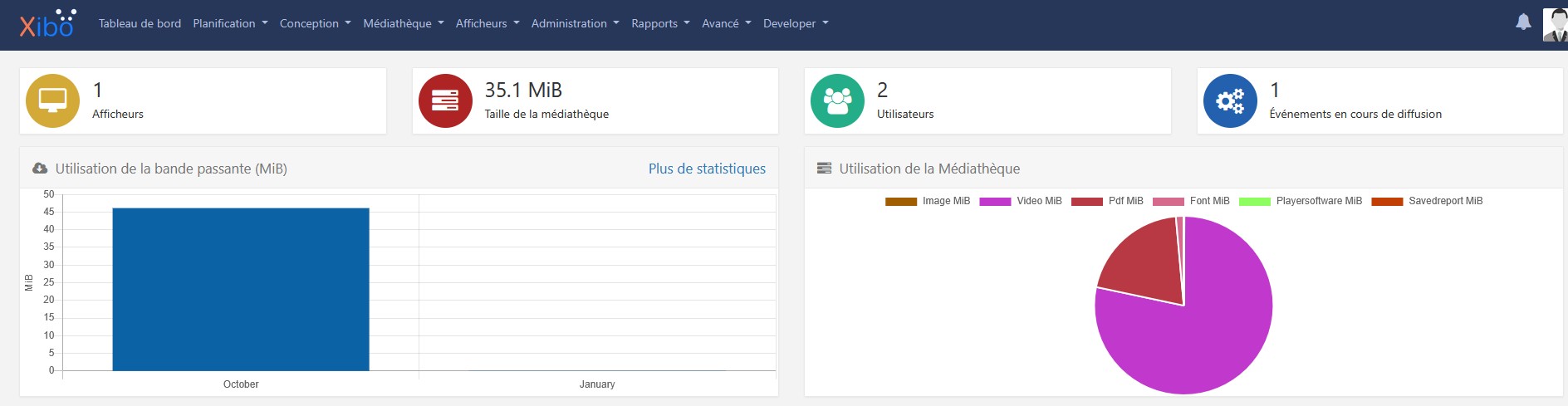Click the Playersoftware MiB green color swatch
The height and width of the screenshot is (406, 1568).
point(1254,202)
